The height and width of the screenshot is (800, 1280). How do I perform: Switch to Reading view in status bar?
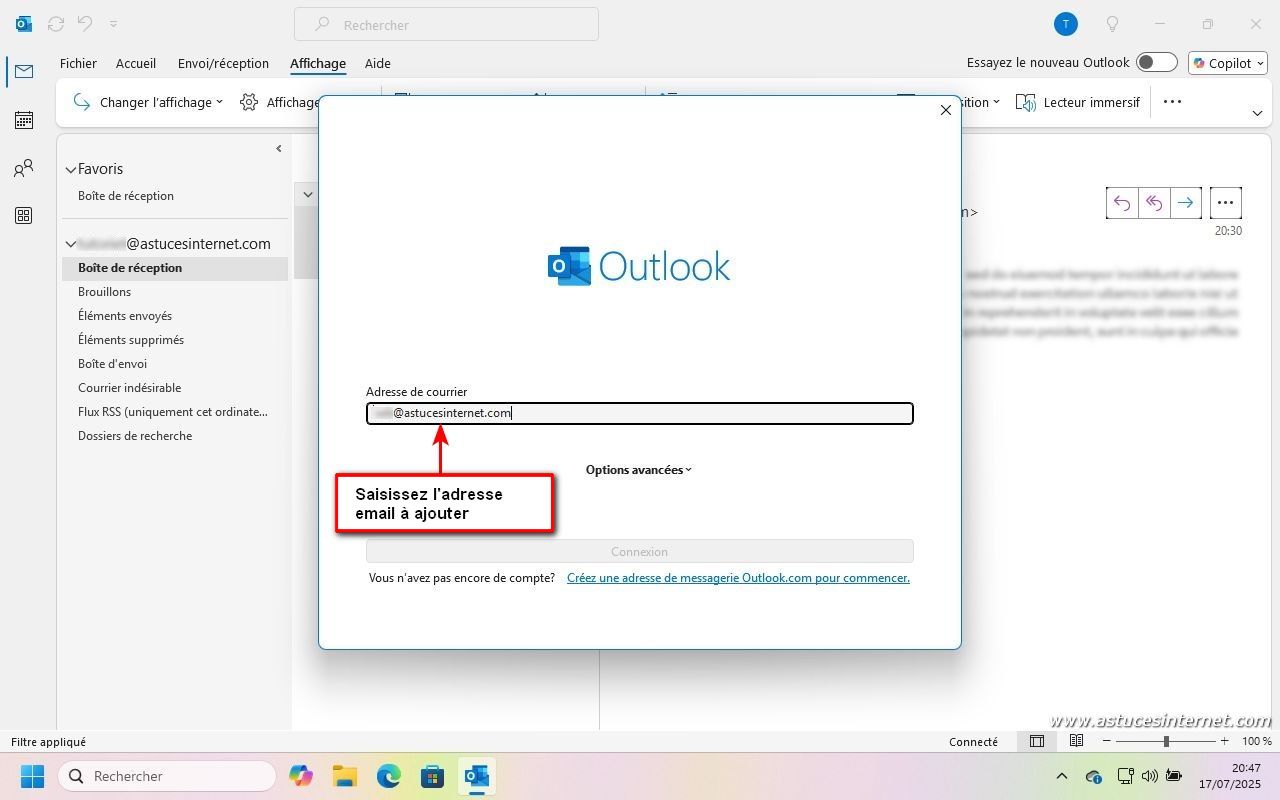point(1076,742)
